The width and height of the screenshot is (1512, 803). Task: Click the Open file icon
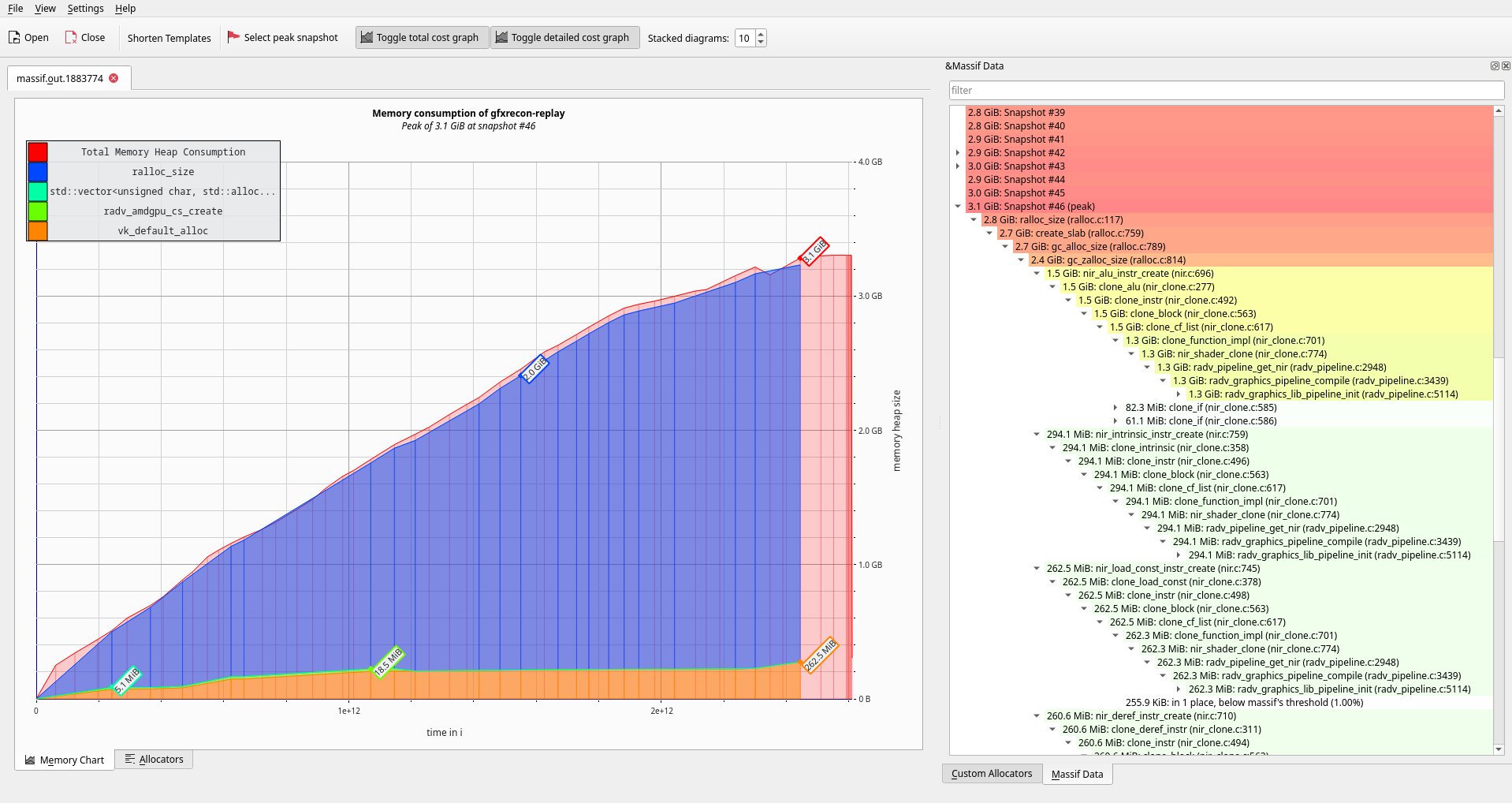click(x=14, y=38)
